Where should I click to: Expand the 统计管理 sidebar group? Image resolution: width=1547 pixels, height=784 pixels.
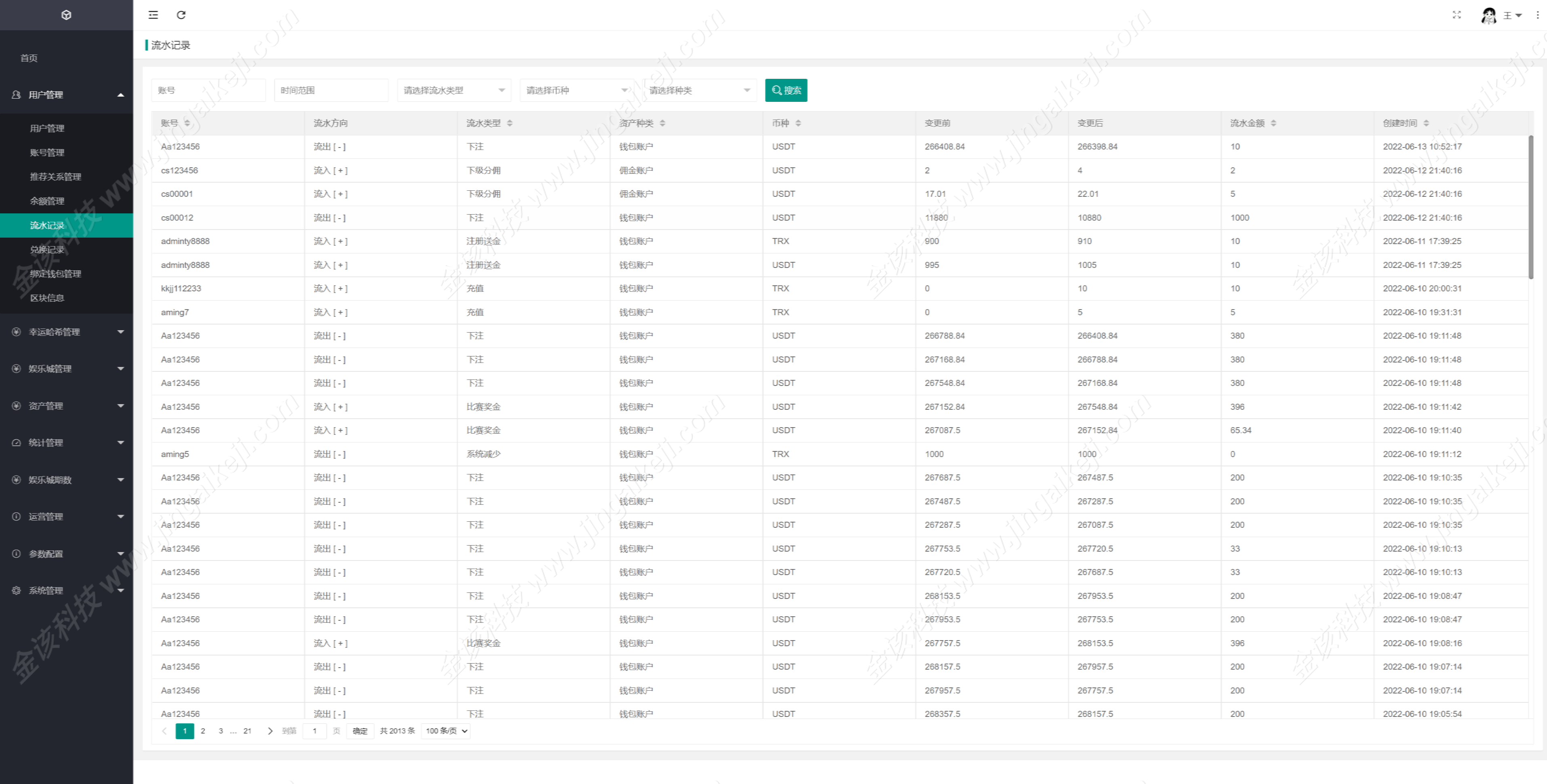point(121,443)
